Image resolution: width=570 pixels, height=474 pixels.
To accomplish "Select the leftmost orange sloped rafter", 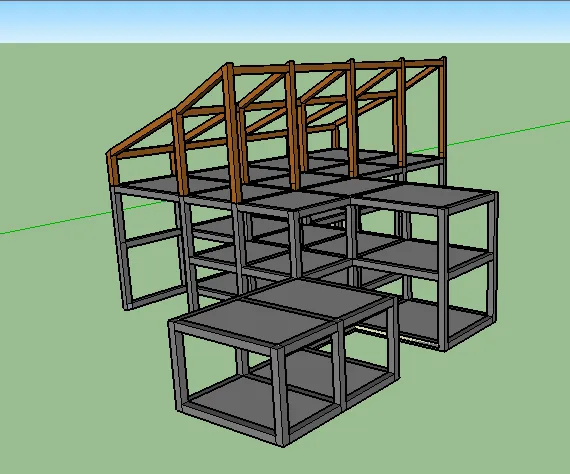I will (142, 132).
